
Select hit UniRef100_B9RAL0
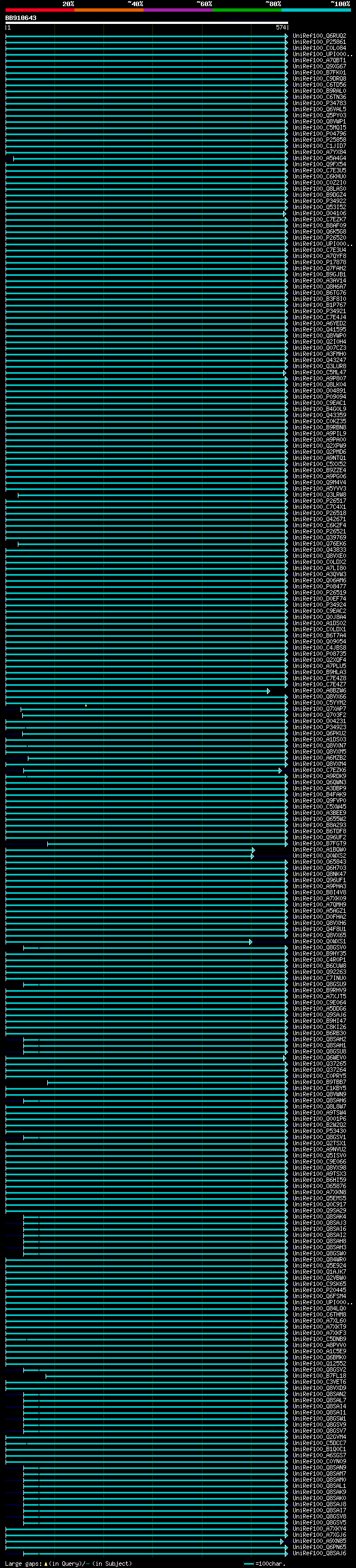coord(319,91)
